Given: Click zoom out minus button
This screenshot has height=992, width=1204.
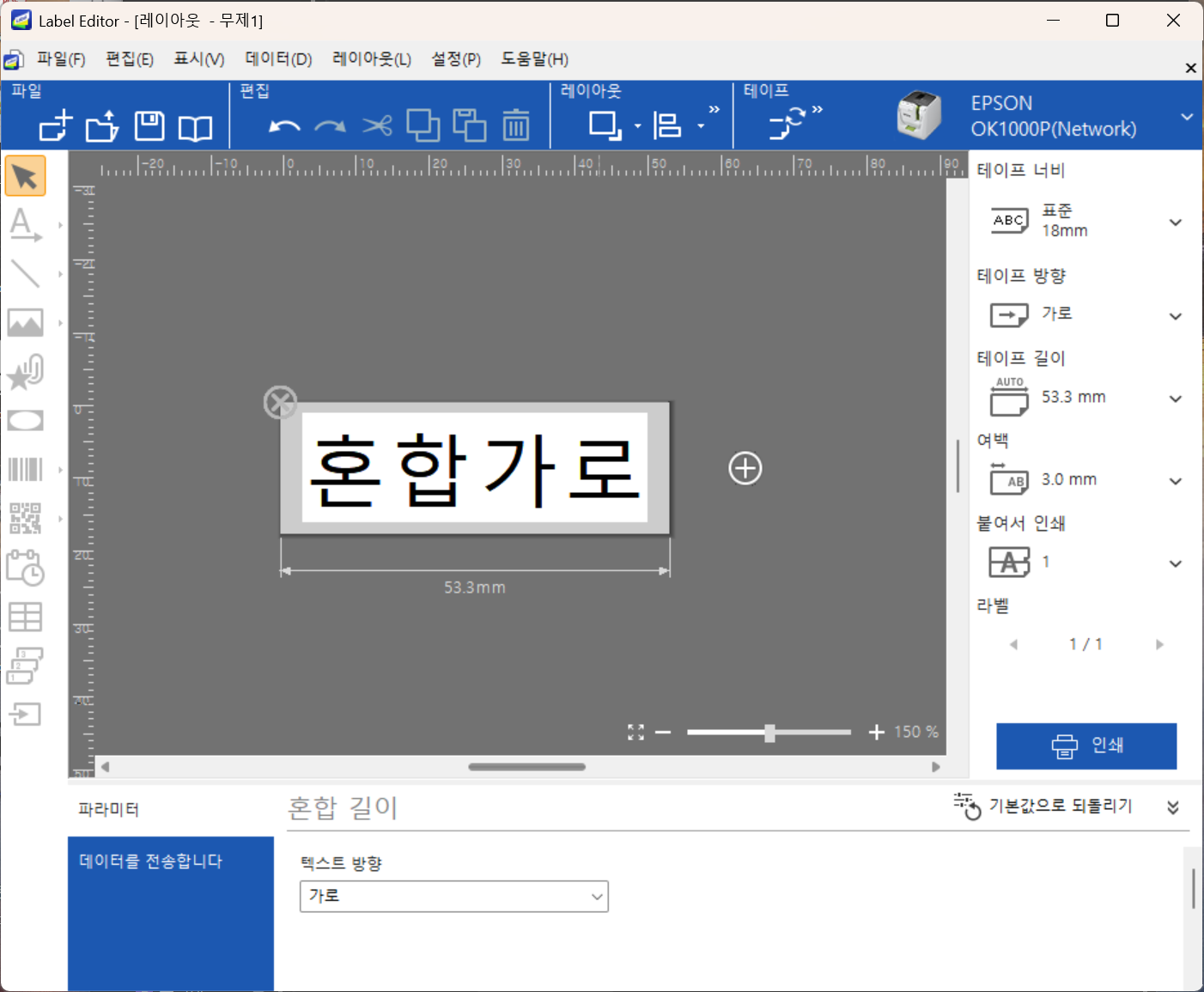Looking at the screenshot, I should (x=663, y=732).
